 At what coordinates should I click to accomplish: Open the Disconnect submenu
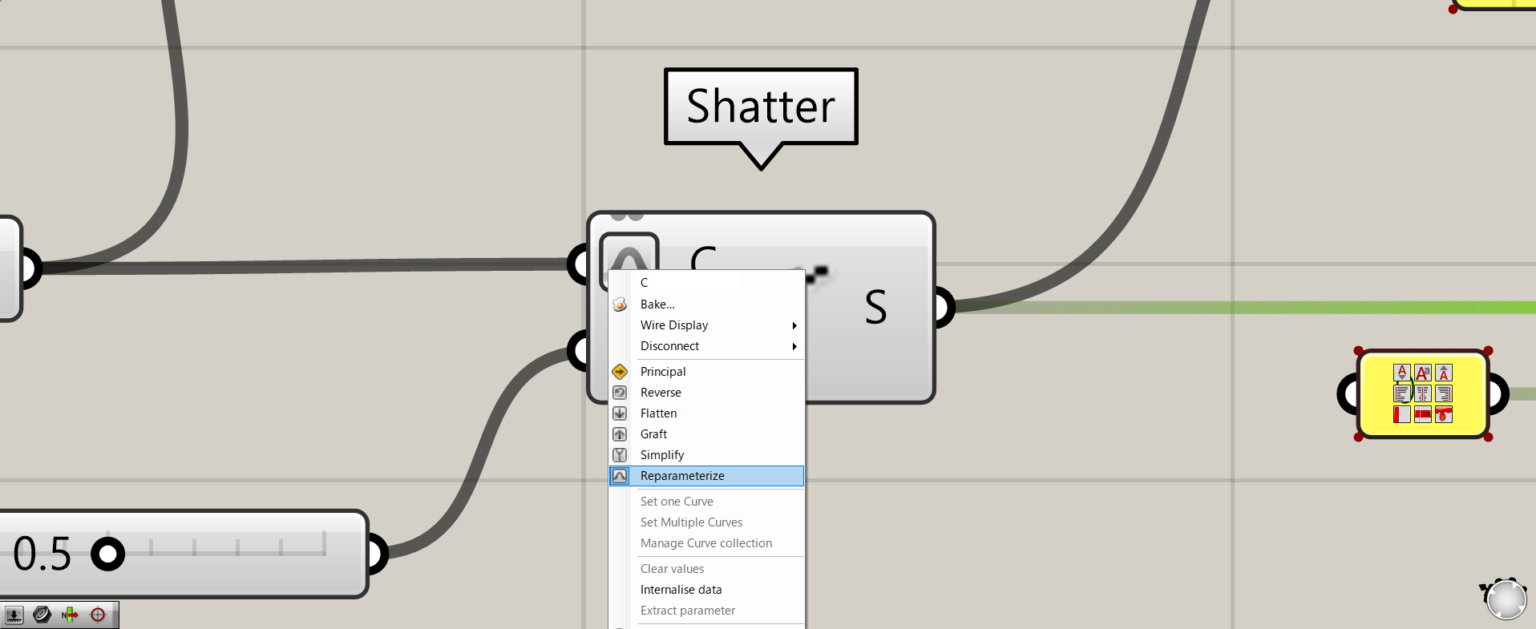coord(671,346)
